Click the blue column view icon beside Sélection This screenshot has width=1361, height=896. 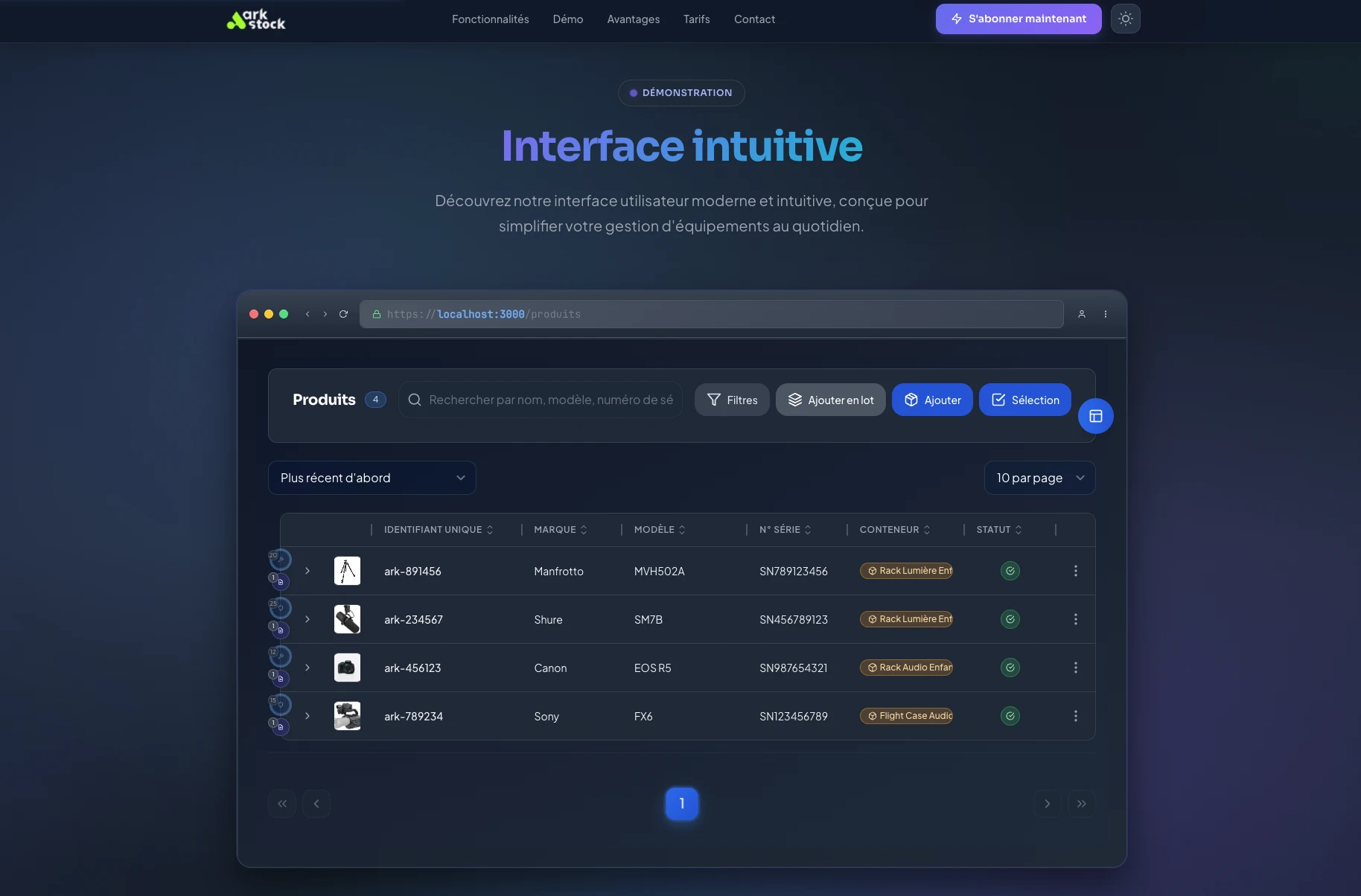pyautogui.click(x=1095, y=416)
